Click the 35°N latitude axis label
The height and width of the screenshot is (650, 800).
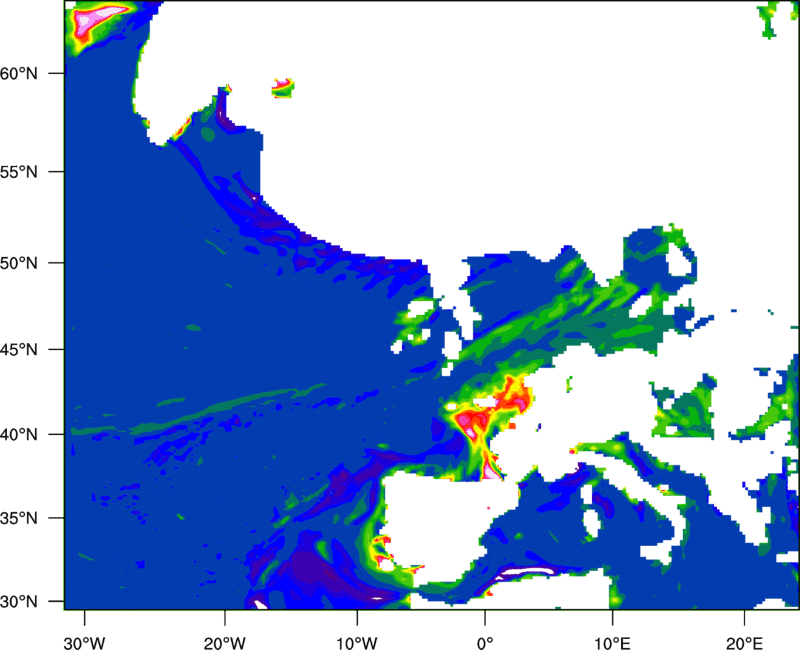(x=19, y=518)
